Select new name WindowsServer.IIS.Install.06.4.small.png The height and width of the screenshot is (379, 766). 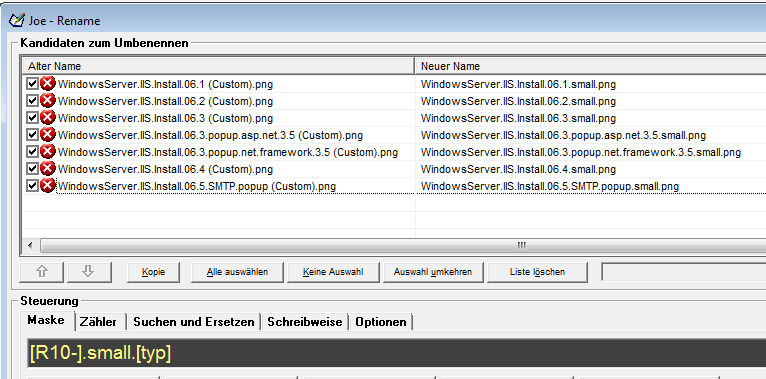point(518,169)
